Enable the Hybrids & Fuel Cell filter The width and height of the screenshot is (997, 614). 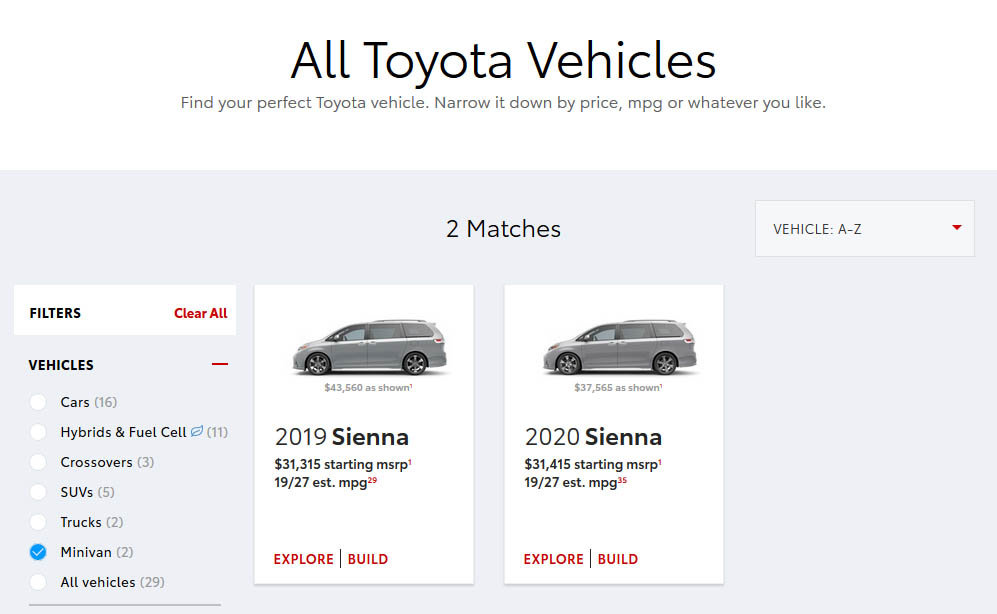[38, 432]
